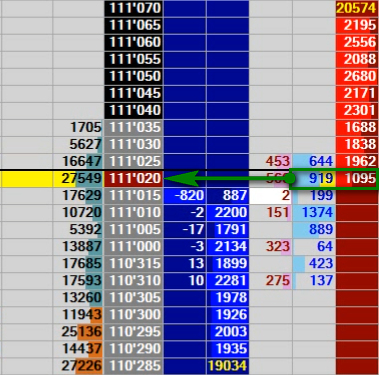Screen dimensions: 379x375
Task: Click the 1962 ask size at 111'025
Action: click(357, 161)
